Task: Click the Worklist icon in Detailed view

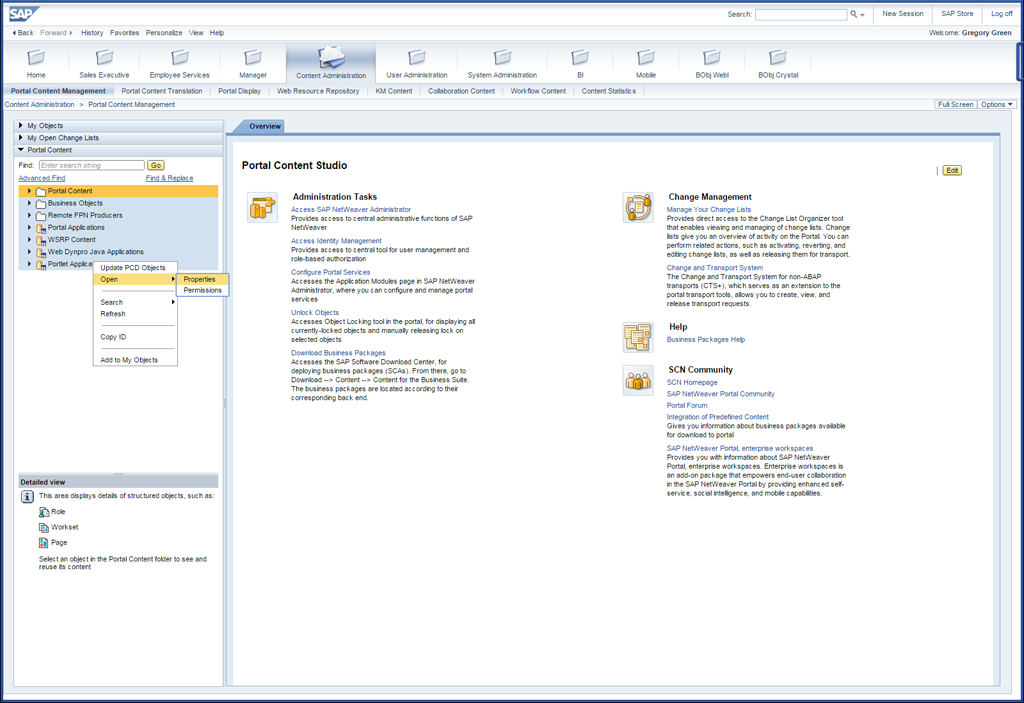Action: click(x=44, y=527)
